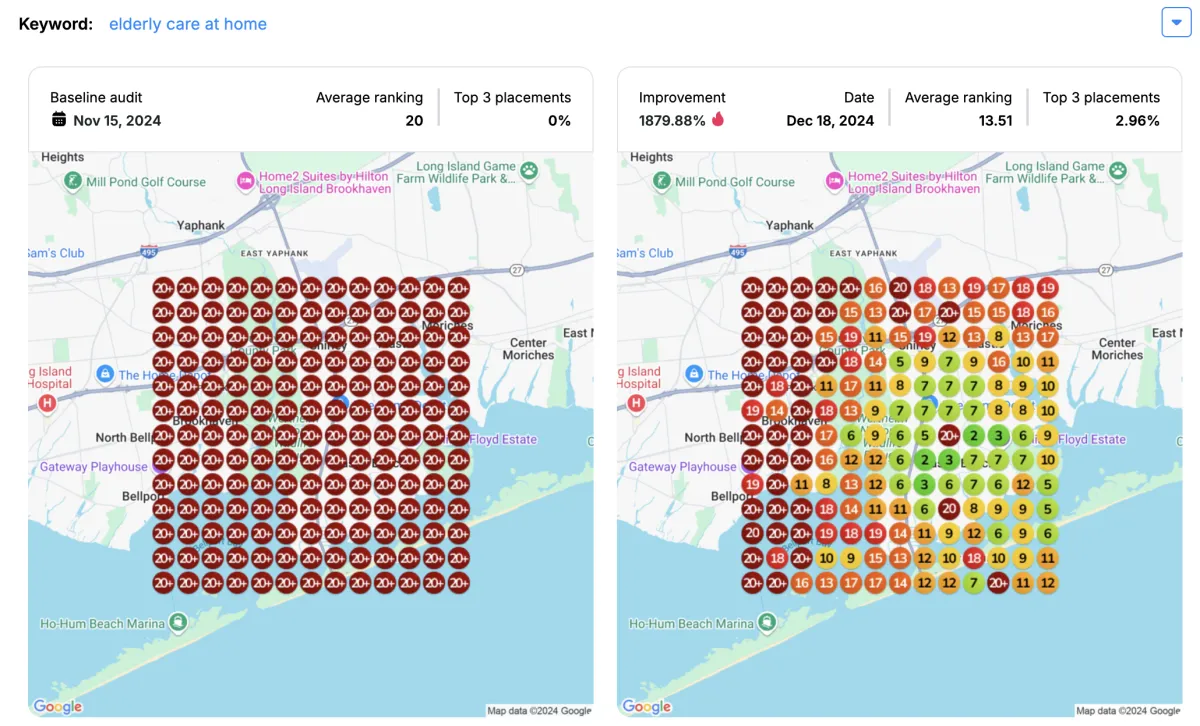Select the green '7' pin in Dec 18 map's bottom row
The height and width of the screenshot is (726, 1200).
(x=974, y=583)
